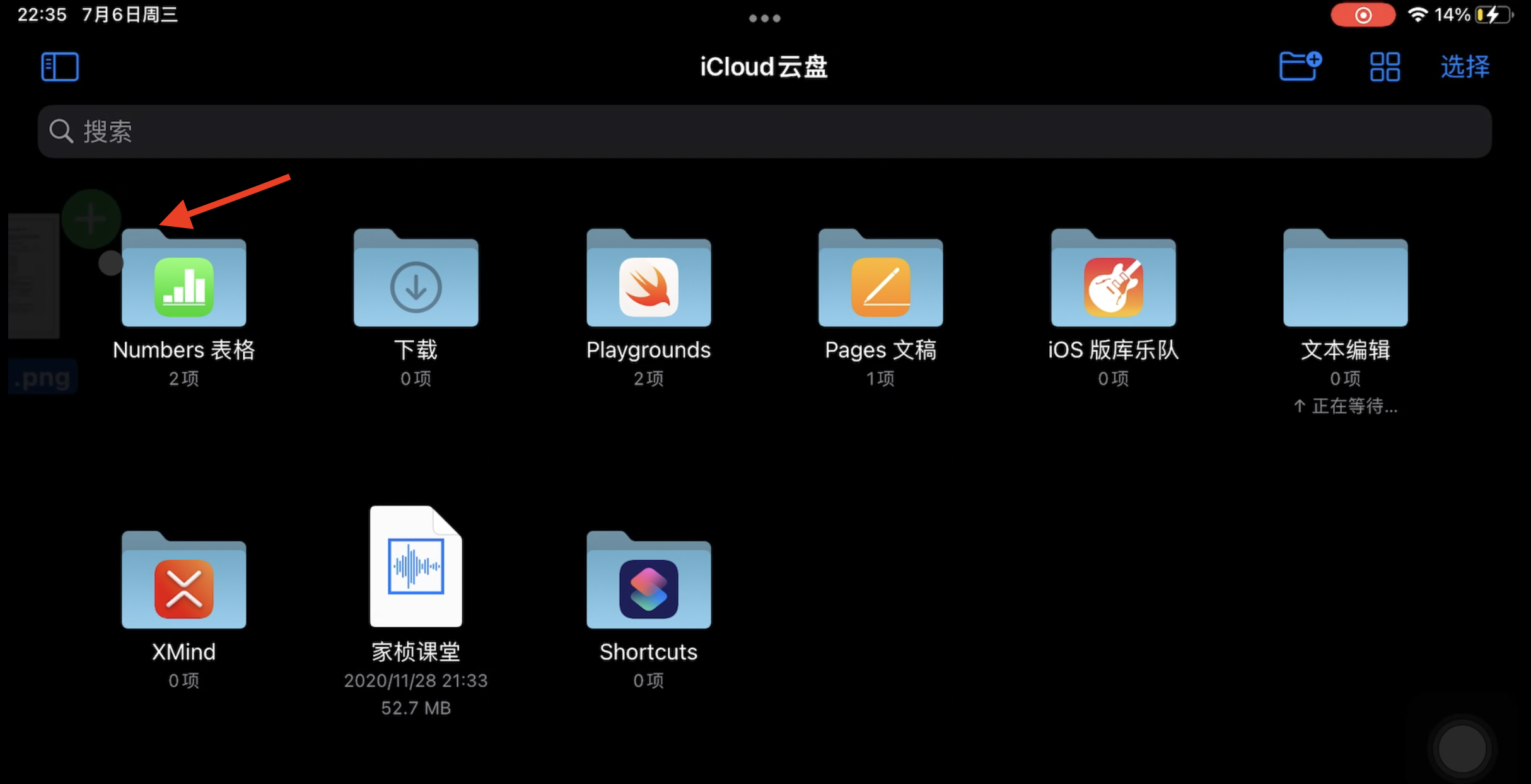Click the 搜索 search field
The height and width of the screenshot is (784, 1531).
(x=764, y=131)
